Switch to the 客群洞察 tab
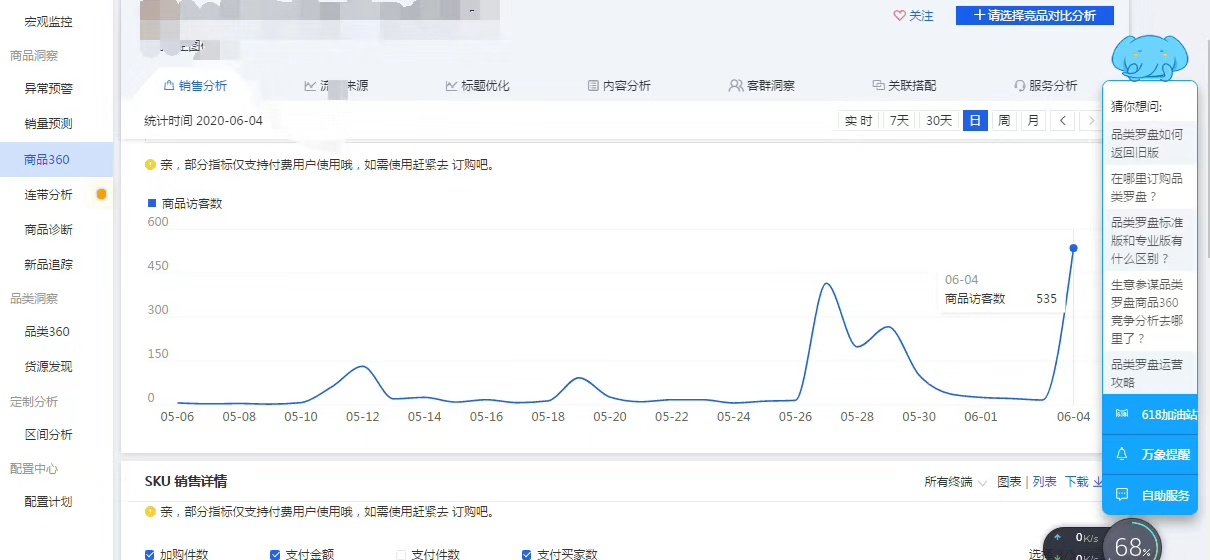Image resolution: width=1210 pixels, height=560 pixels. pyautogui.click(x=762, y=86)
